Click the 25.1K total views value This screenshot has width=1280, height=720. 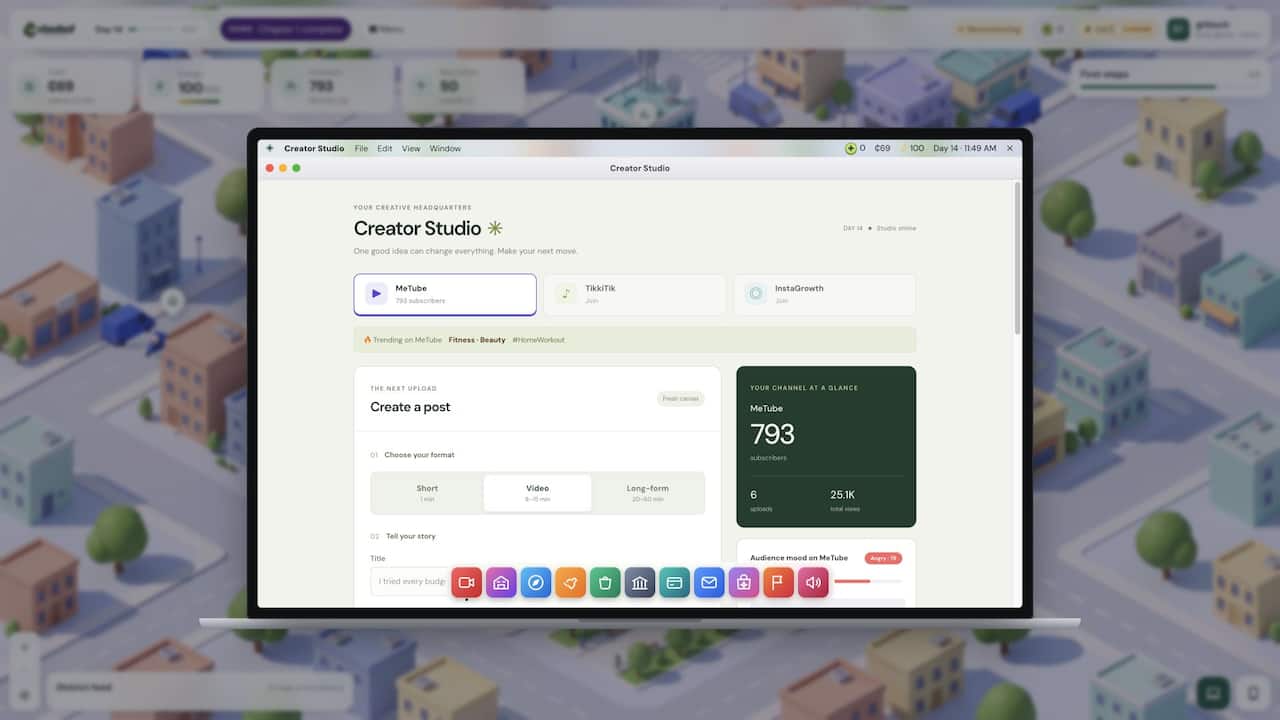(844, 495)
